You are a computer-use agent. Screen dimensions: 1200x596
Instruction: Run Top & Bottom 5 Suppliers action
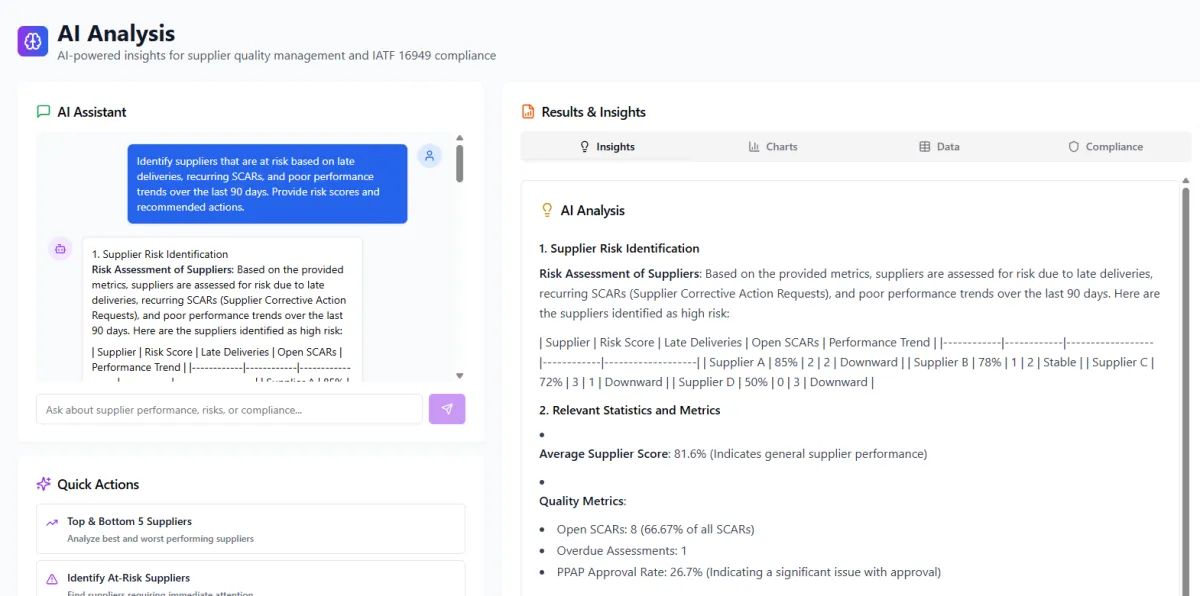coord(250,529)
